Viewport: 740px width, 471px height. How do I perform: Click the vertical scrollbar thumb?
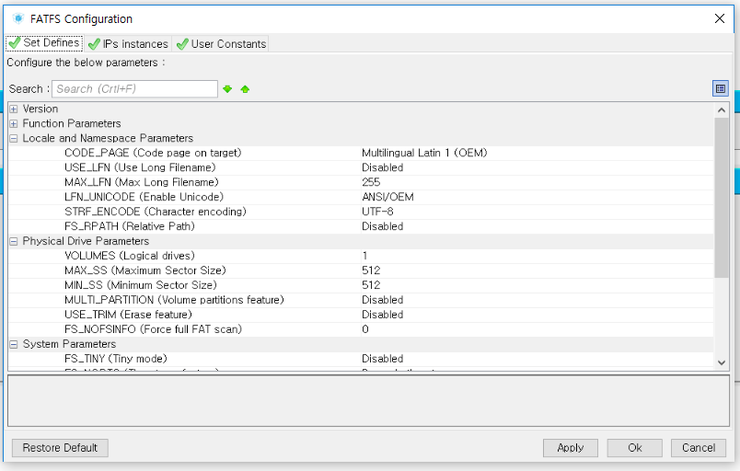click(x=721, y=197)
